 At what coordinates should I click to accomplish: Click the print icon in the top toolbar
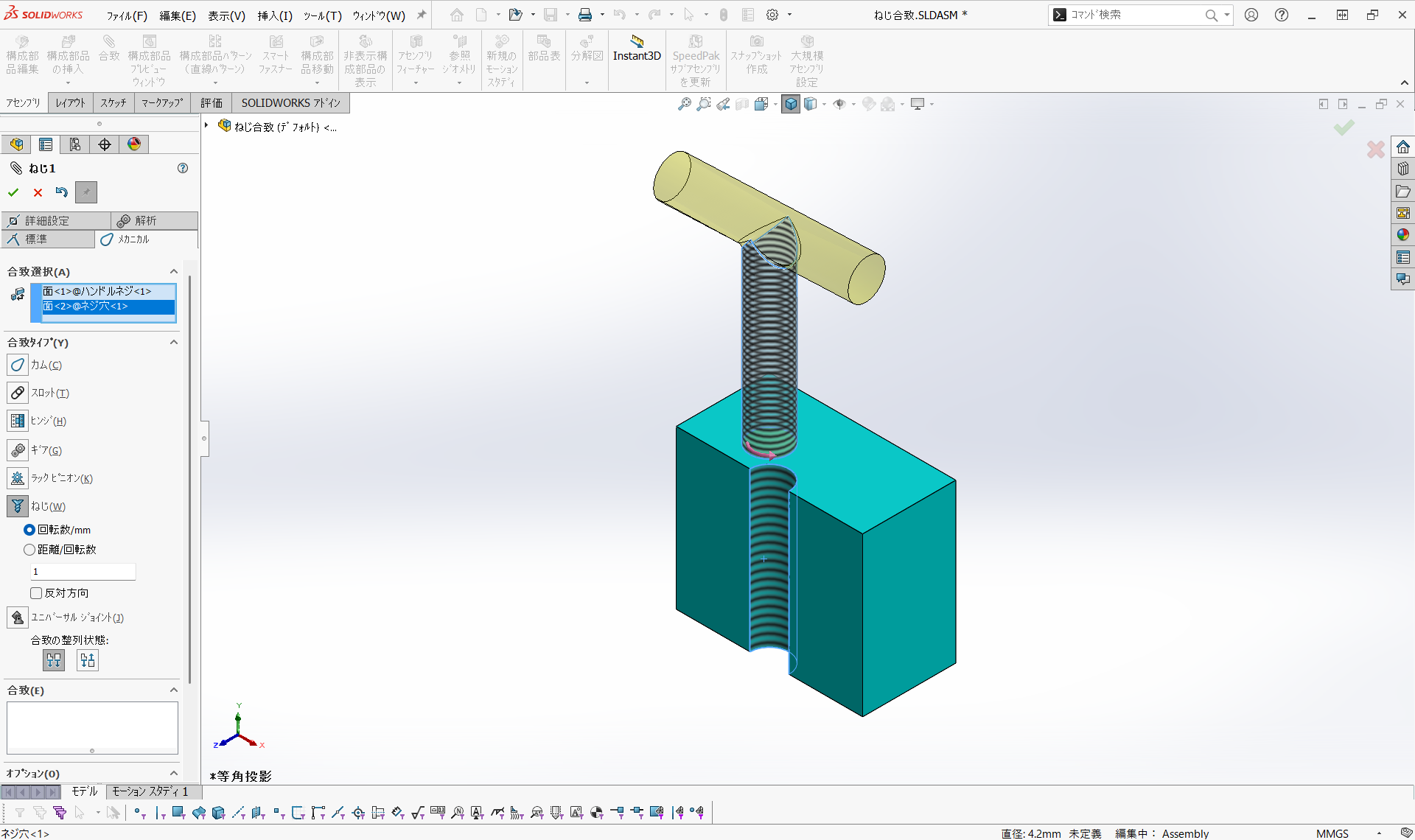point(585,15)
